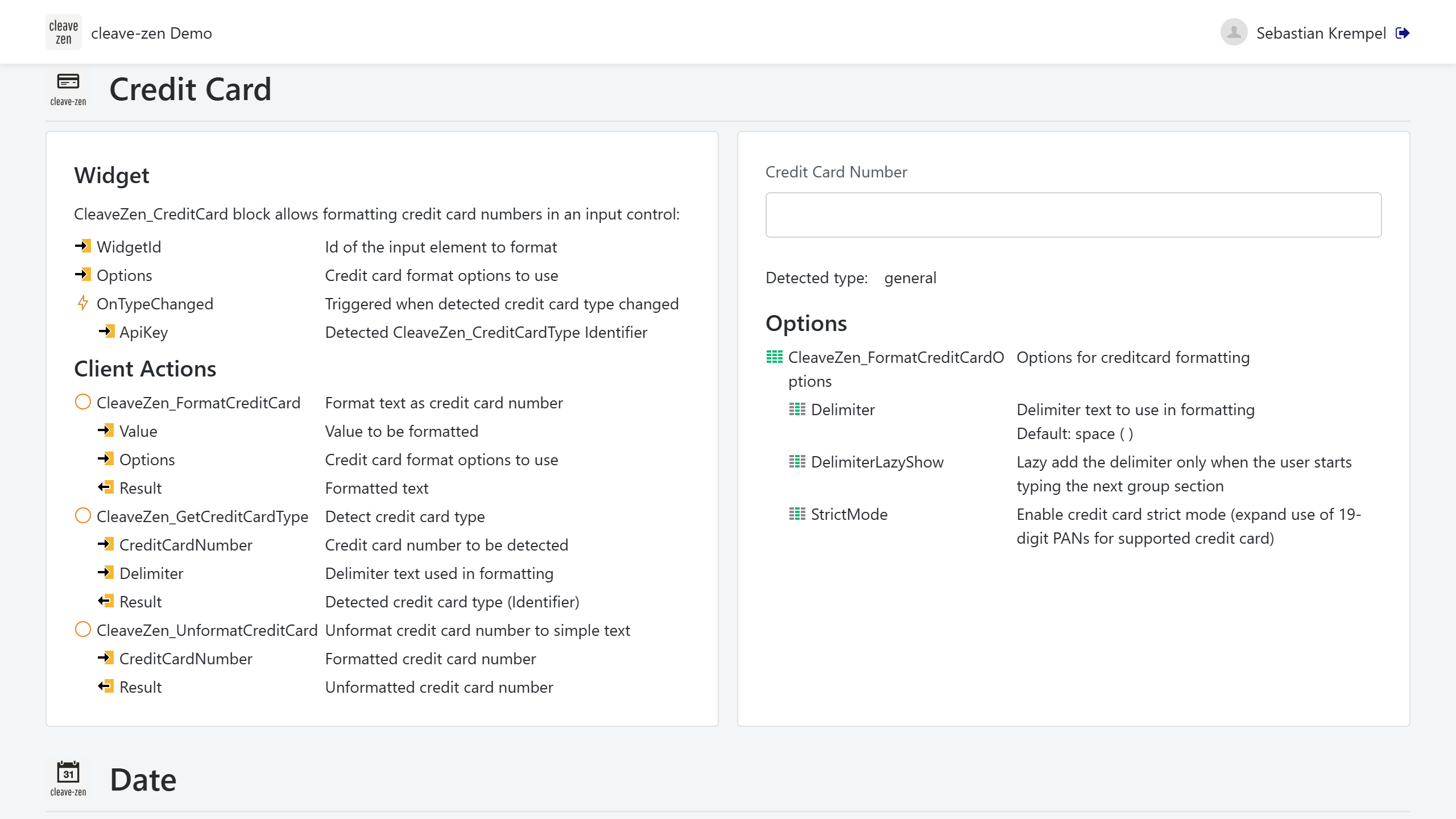Click the lightning icon beside OnTypeChanged
This screenshot has height=819, width=1456.
[83, 303]
